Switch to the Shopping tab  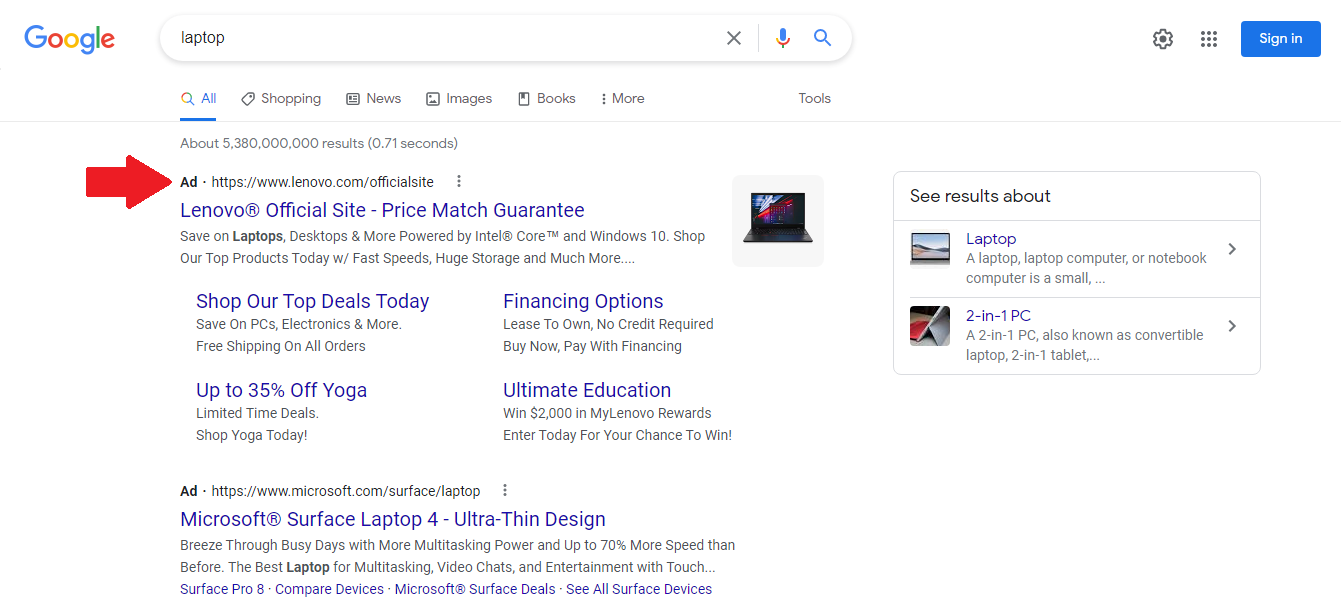coord(281,99)
